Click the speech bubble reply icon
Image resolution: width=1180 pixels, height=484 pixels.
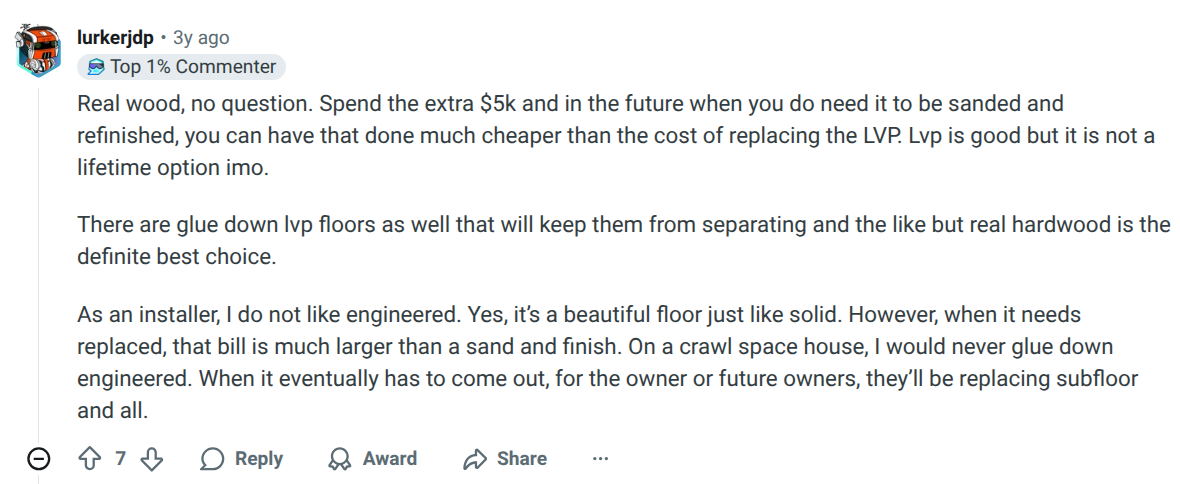click(x=212, y=459)
